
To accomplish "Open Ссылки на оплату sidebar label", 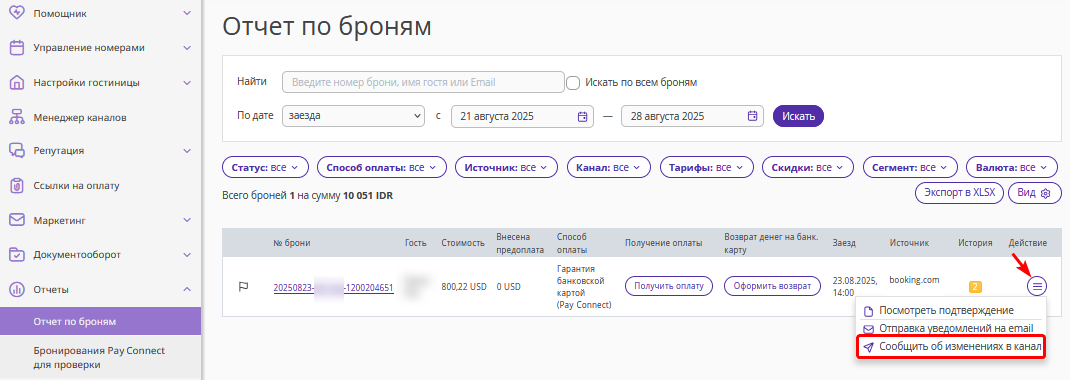I will 76,186.
